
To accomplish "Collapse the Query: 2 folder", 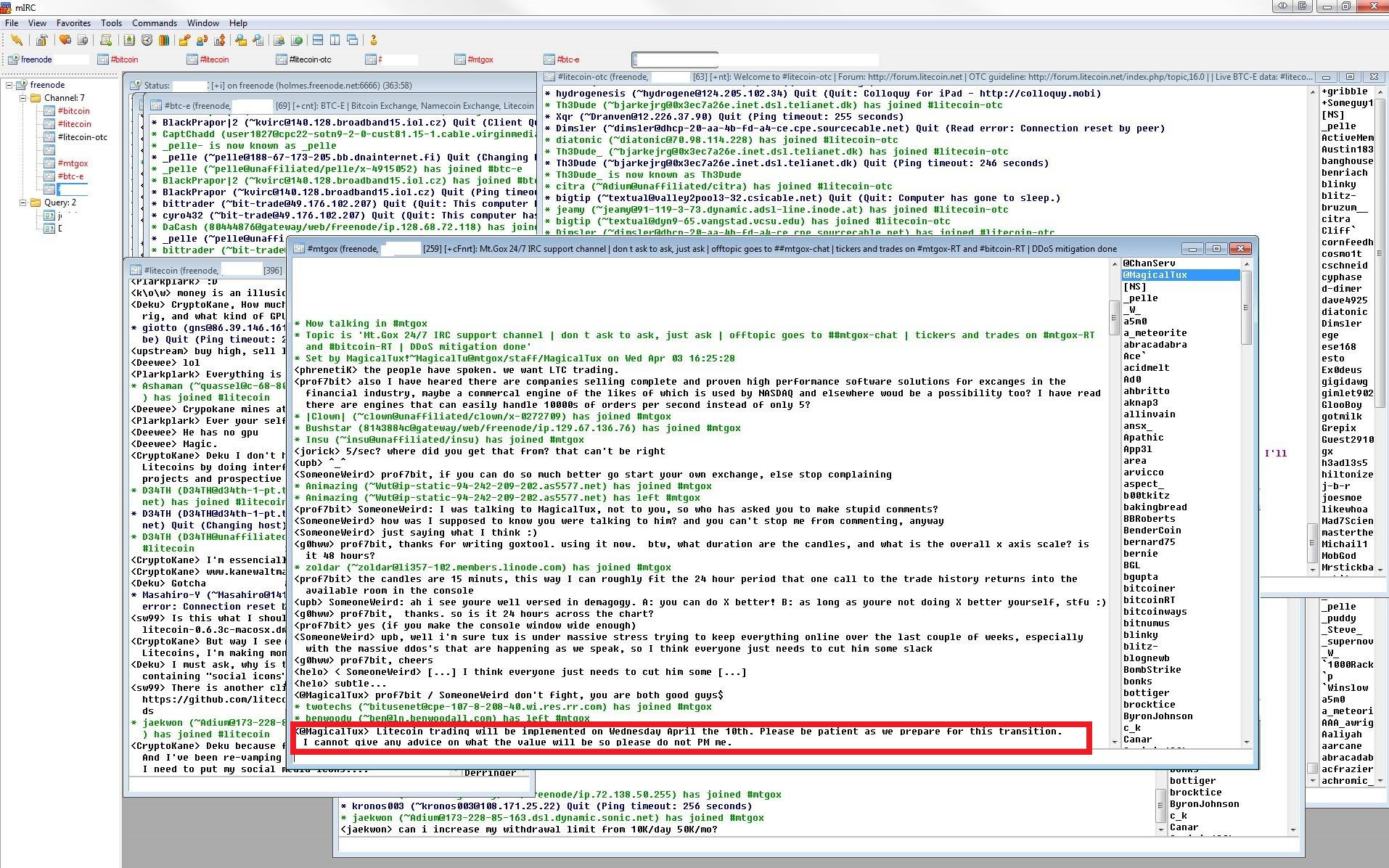I will (x=22, y=202).
